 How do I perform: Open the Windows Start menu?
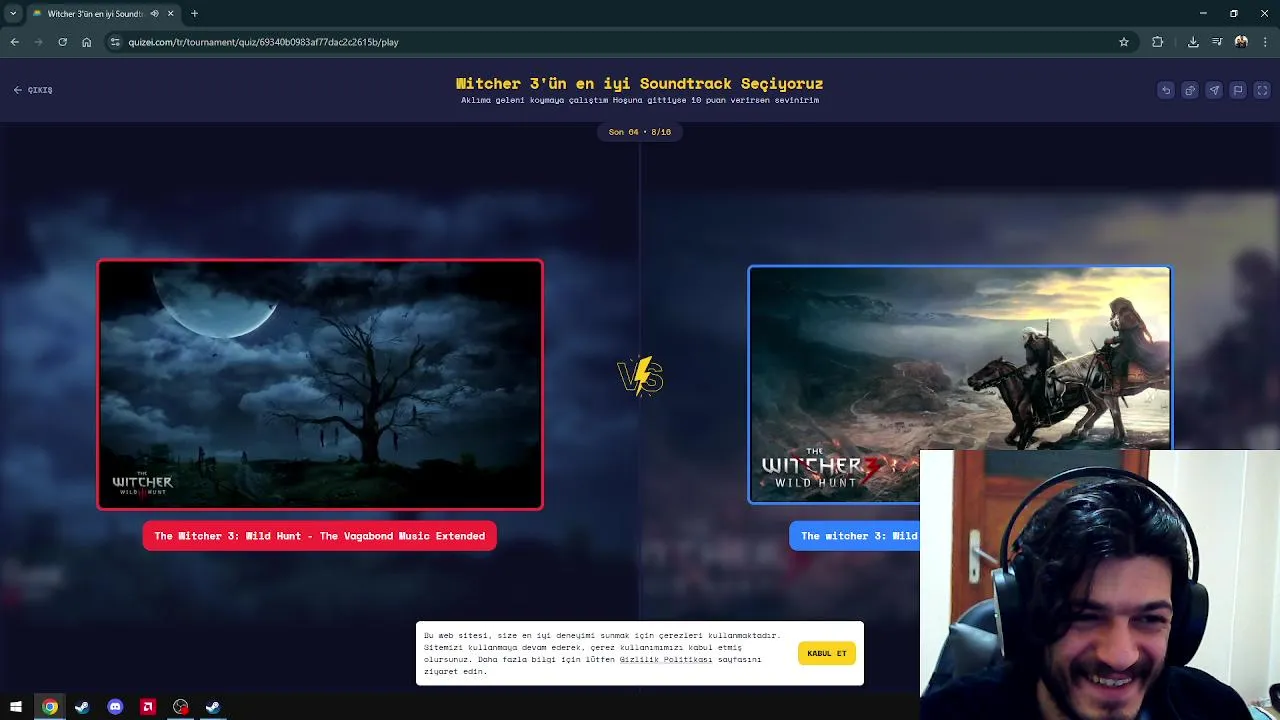tap(16, 707)
